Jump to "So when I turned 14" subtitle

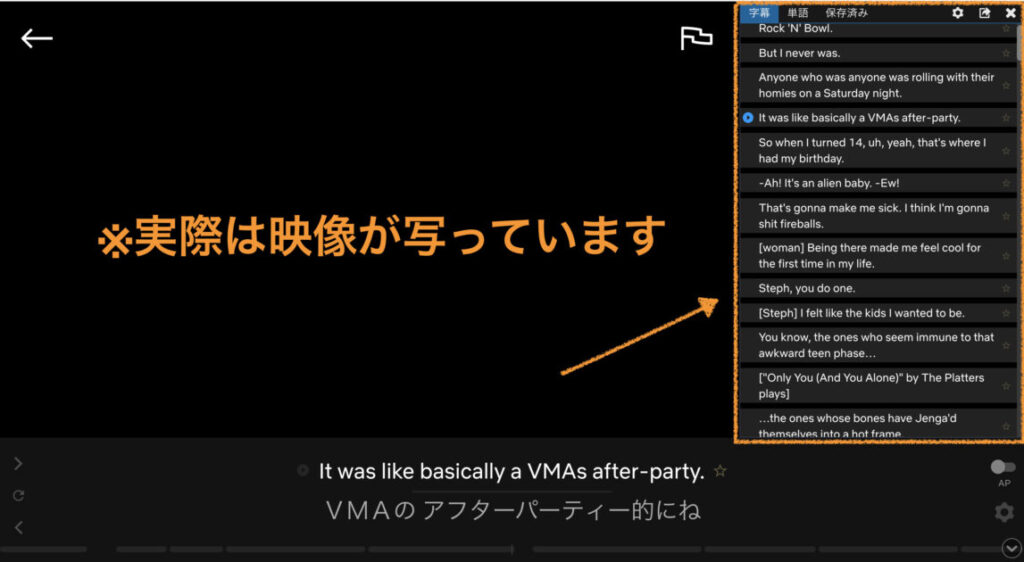870,150
